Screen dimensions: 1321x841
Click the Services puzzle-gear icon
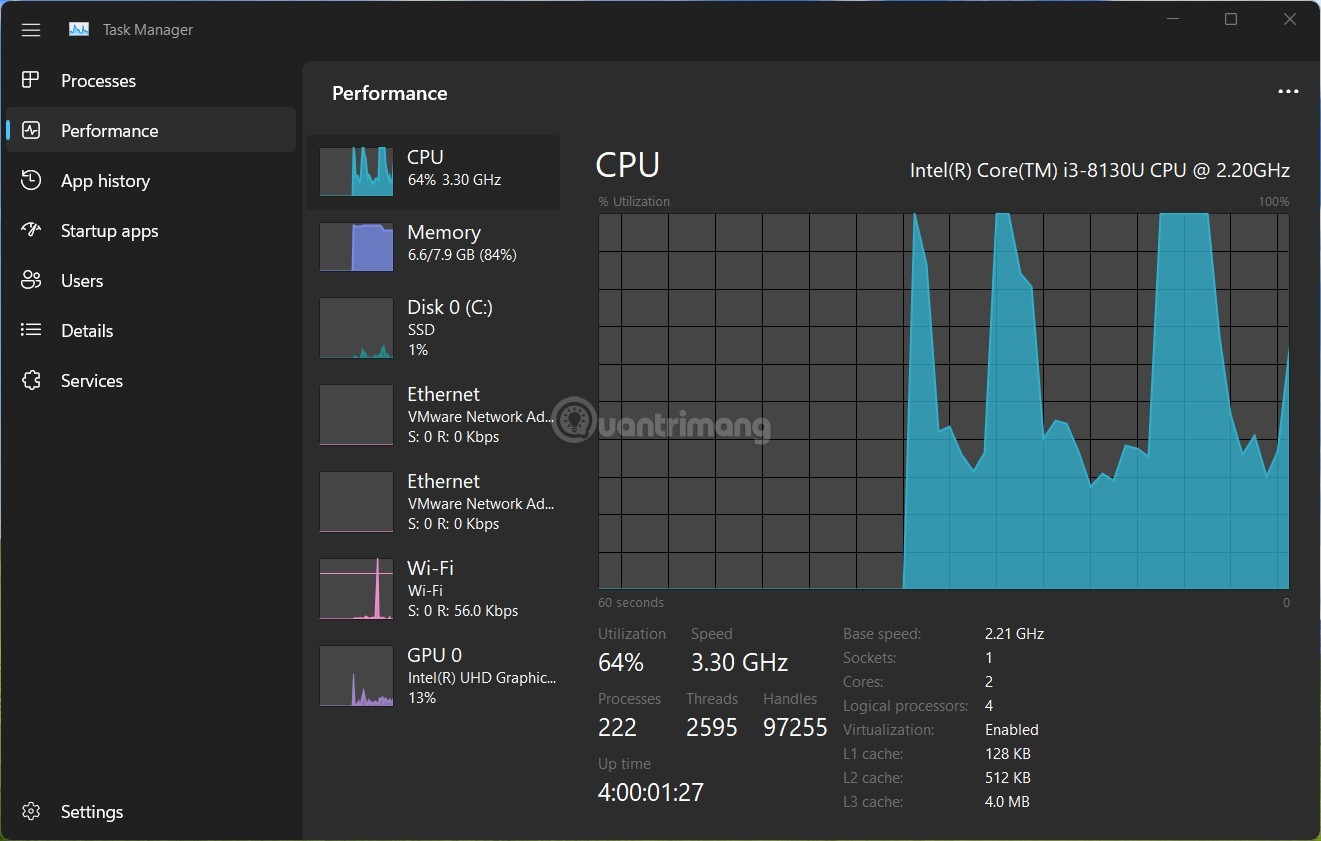pyautogui.click(x=31, y=380)
